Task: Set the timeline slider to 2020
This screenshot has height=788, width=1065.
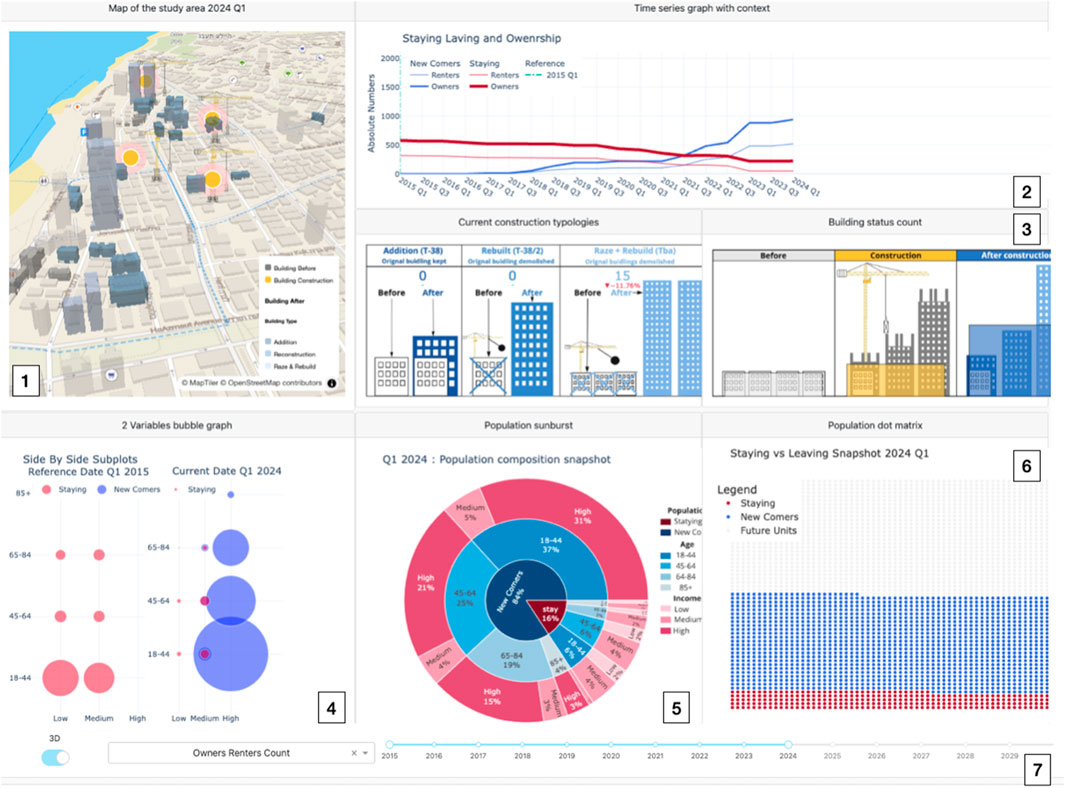Action: point(611,745)
